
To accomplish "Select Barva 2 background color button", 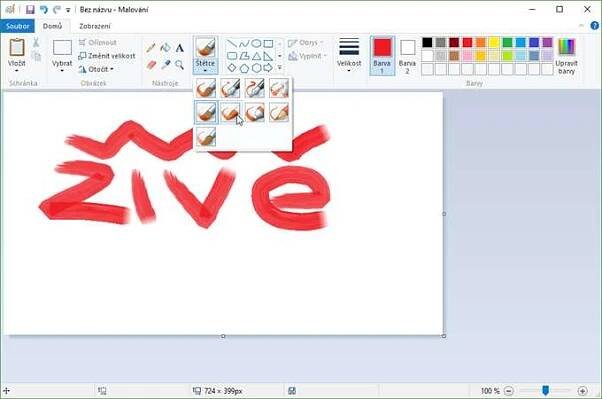I will click(407, 56).
